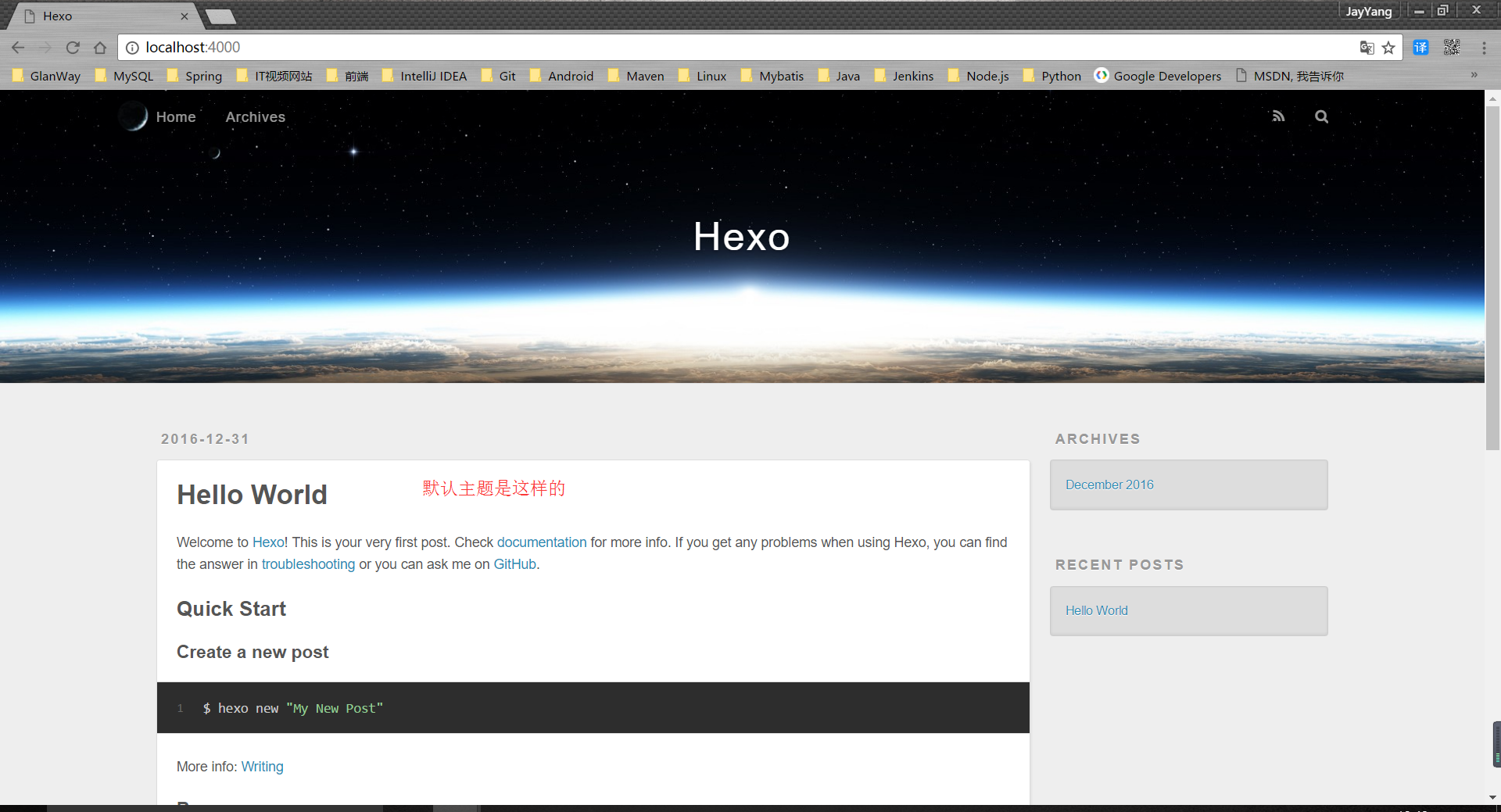The height and width of the screenshot is (812, 1501).
Task: Open Maven bookmark folder
Action: point(636,76)
